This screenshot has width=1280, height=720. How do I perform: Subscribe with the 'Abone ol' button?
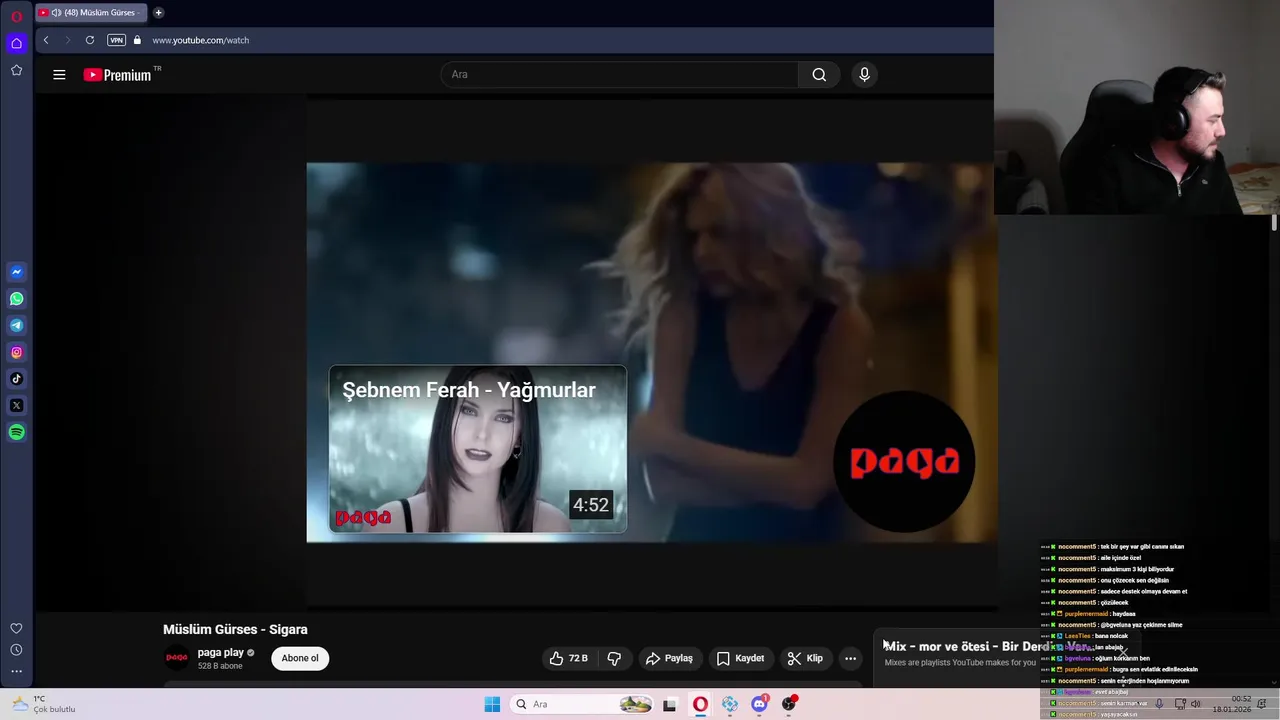click(300, 658)
